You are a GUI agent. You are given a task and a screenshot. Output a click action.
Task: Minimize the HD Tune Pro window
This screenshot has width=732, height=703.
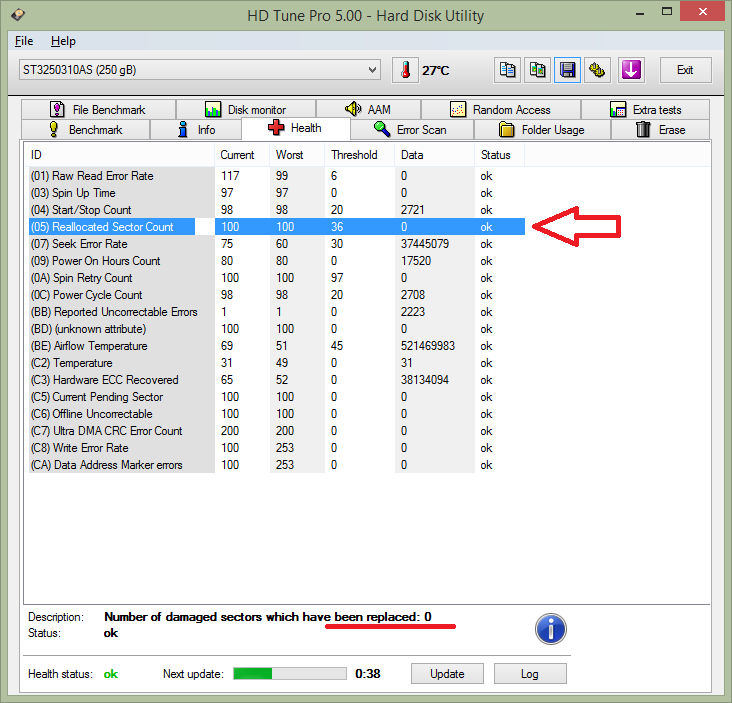coord(640,12)
